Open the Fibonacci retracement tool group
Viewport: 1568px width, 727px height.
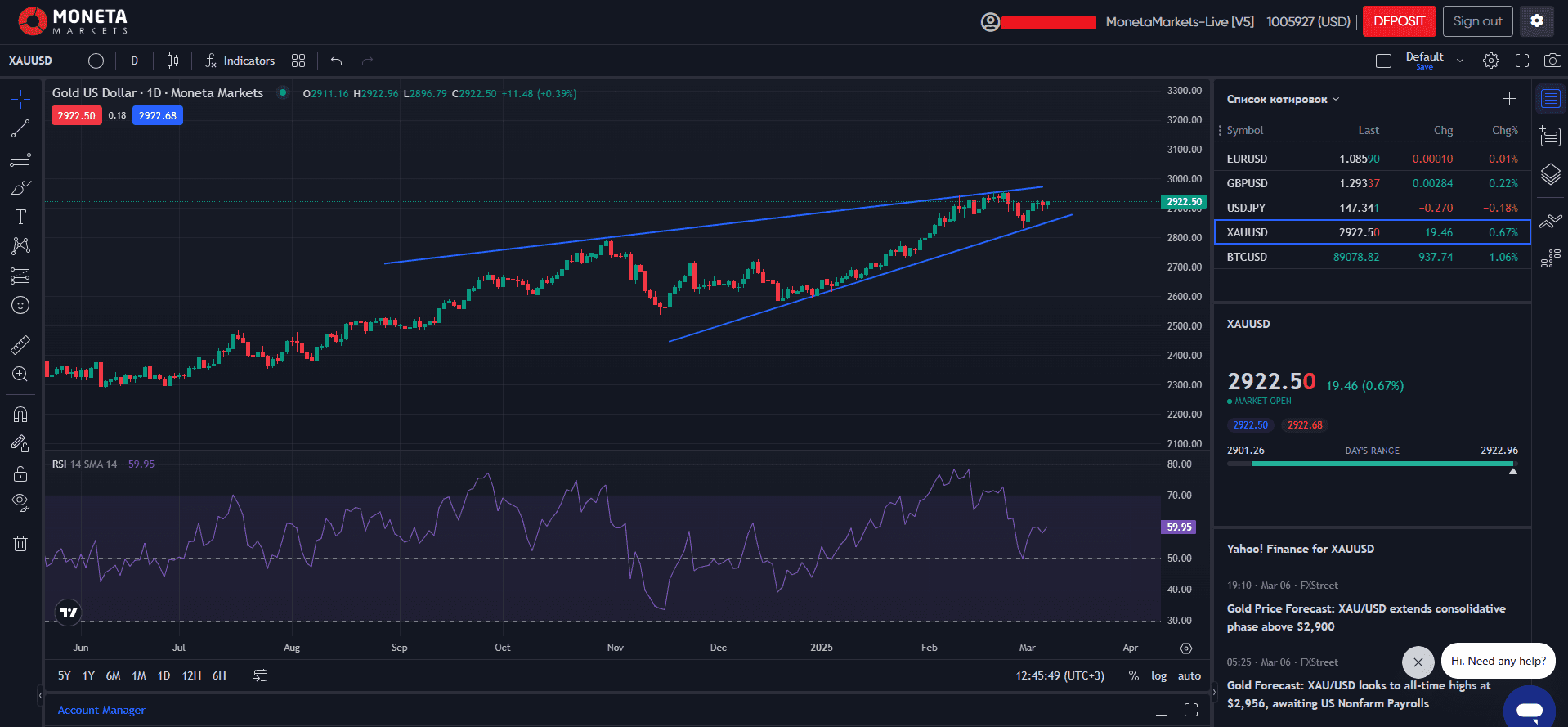[20, 158]
